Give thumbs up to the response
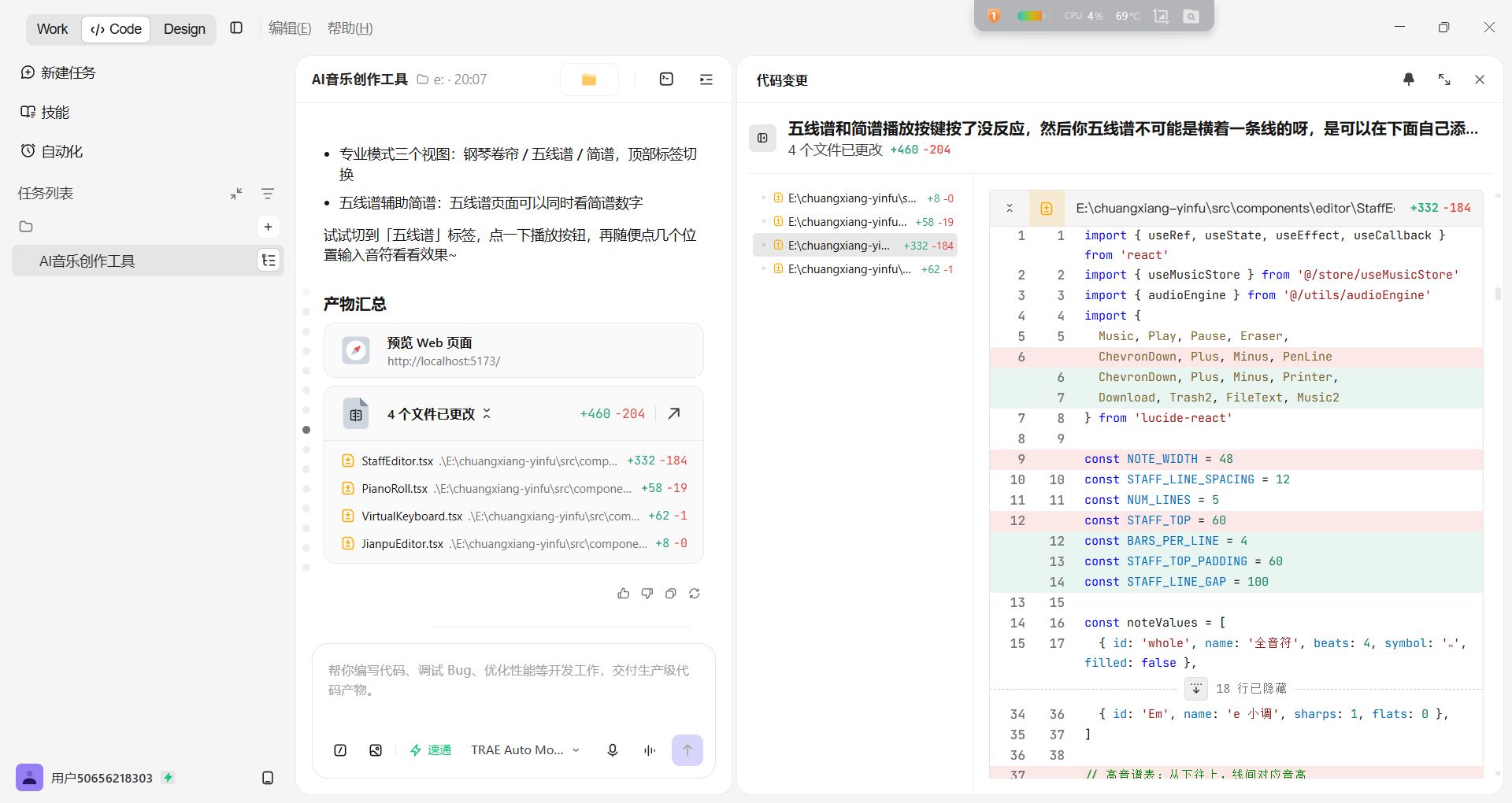This screenshot has height=803, width=1512. tap(624, 594)
